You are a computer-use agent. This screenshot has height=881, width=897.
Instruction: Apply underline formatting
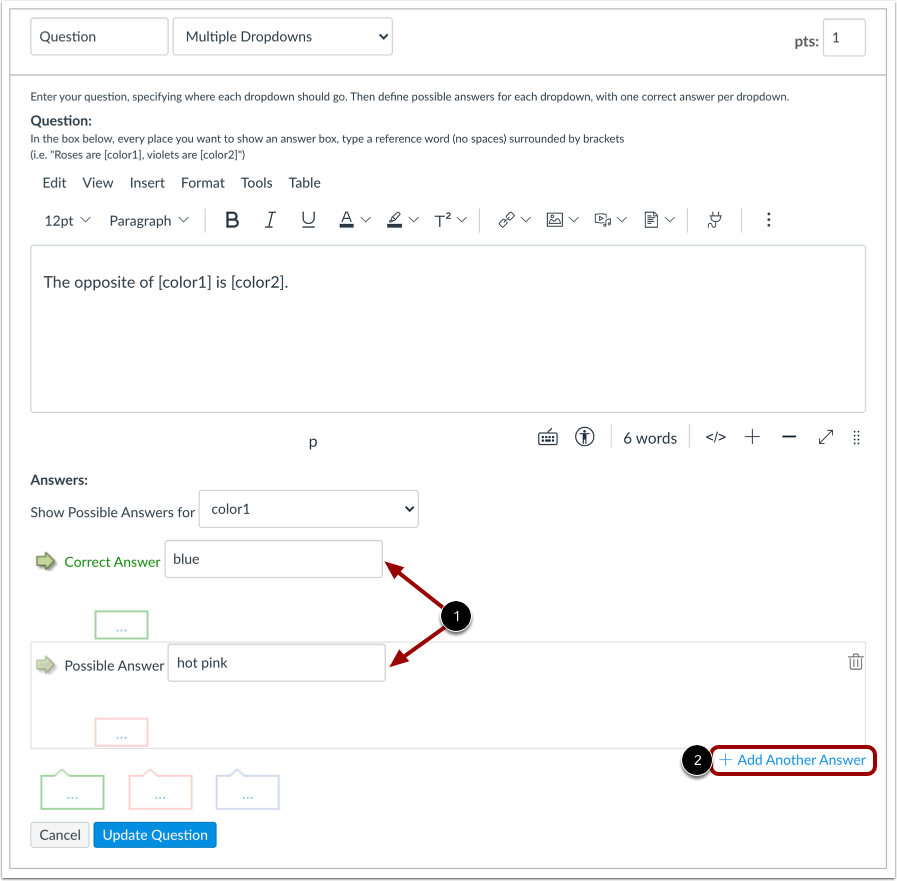[x=308, y=219]
